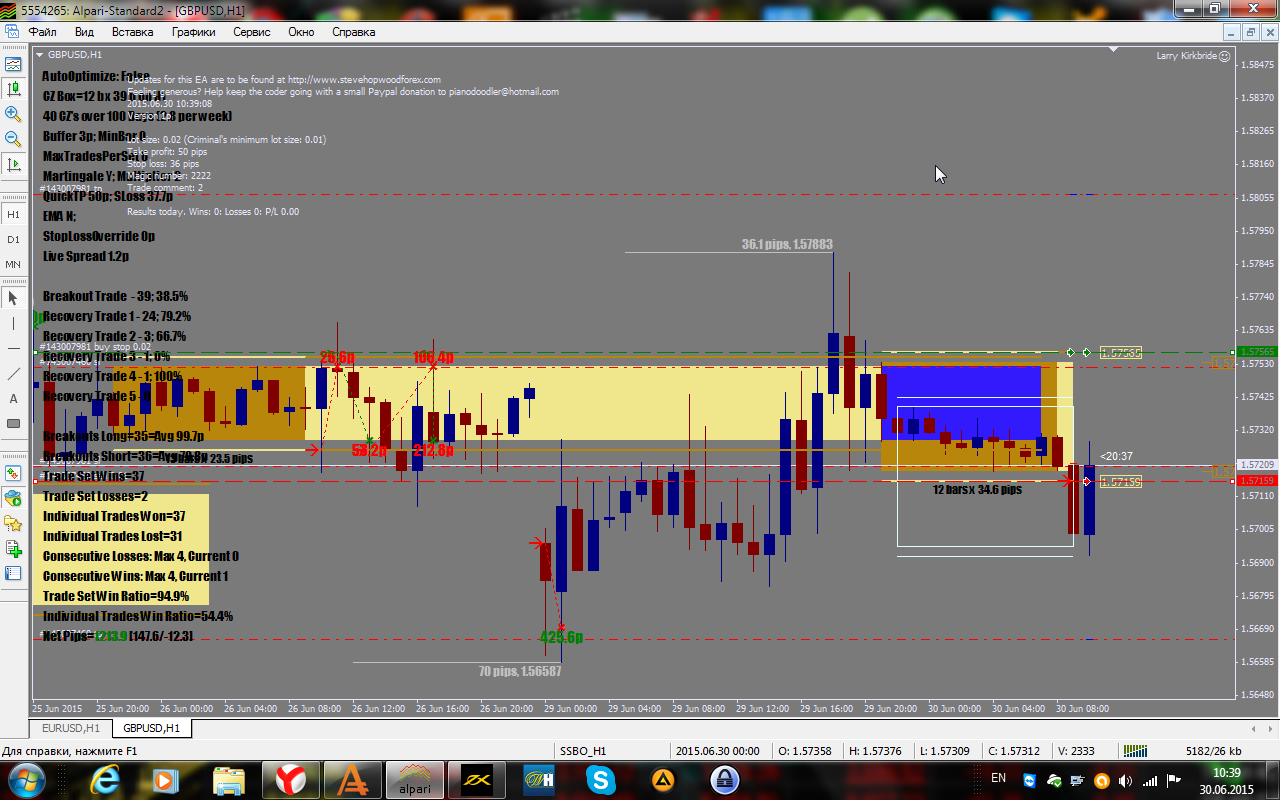Select the candlestick chart icon in left toolbar
The image size is (1280, 800).
13,89
